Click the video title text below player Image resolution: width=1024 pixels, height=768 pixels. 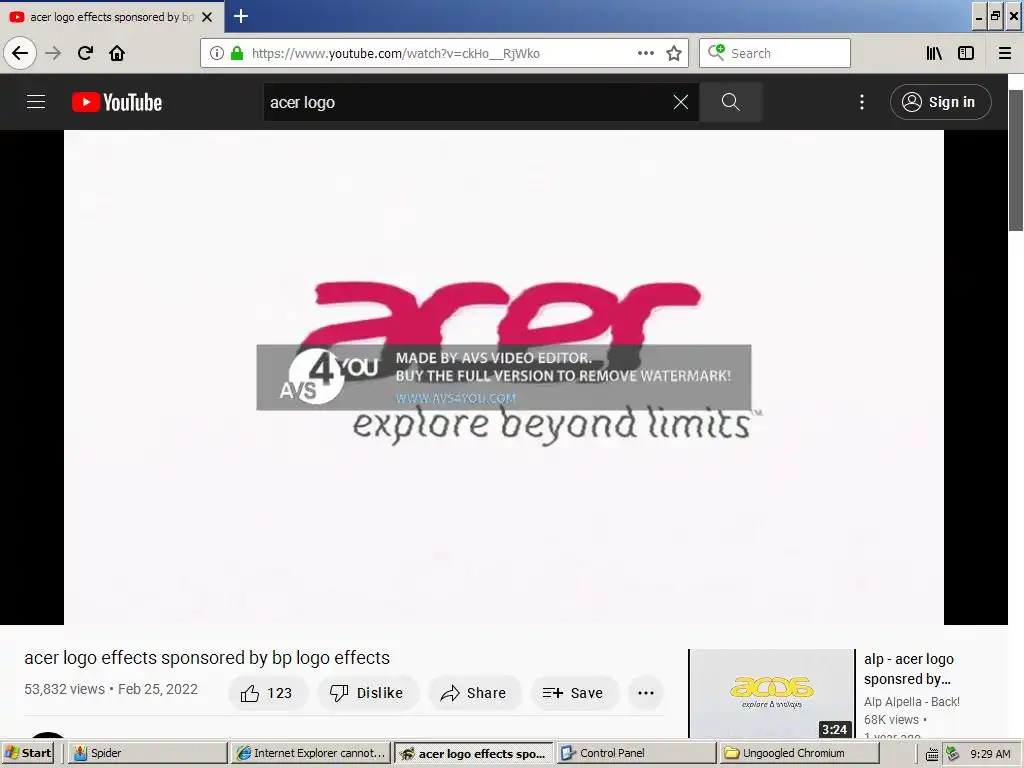[207, 658]
